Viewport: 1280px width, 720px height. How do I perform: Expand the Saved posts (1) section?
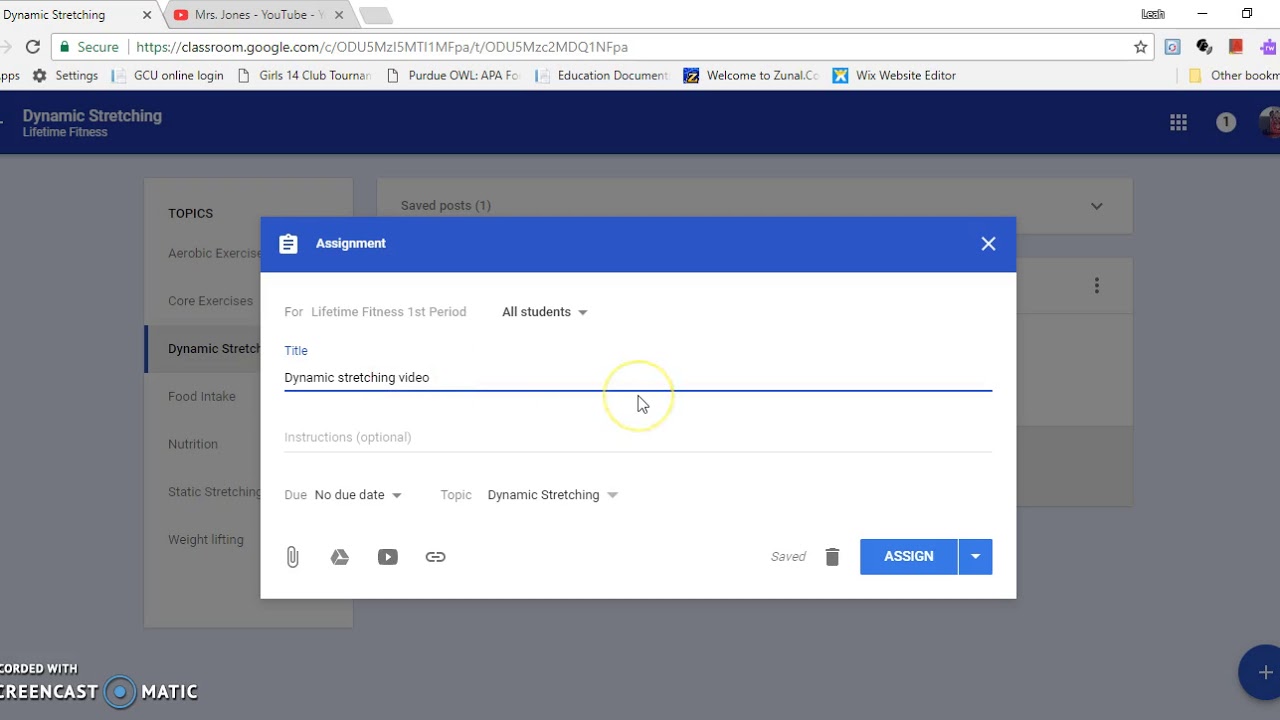[754, 206]
